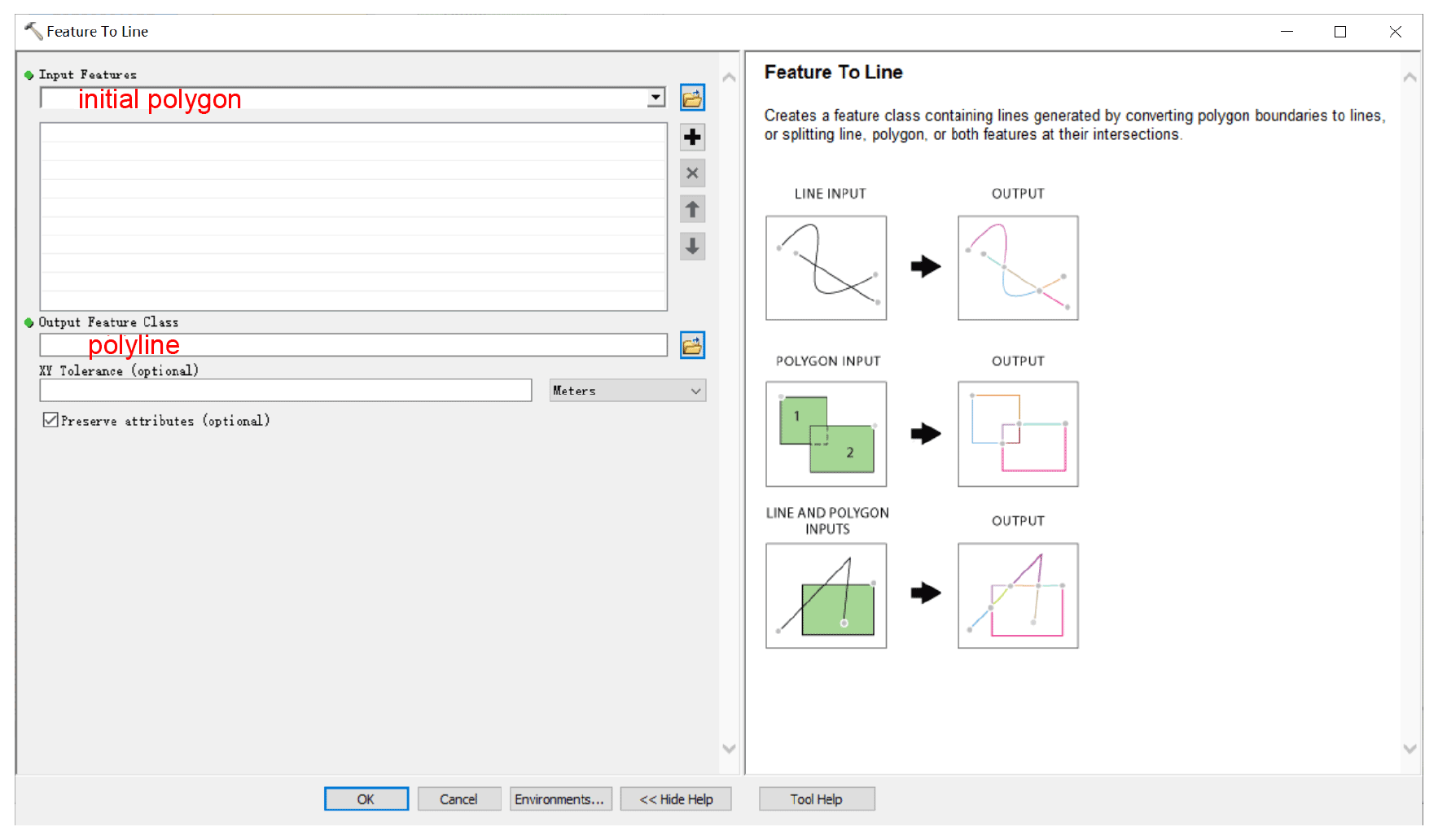Move selected input up with arrow
Viewport: 1438px width, 840px height.
[692, 209]
